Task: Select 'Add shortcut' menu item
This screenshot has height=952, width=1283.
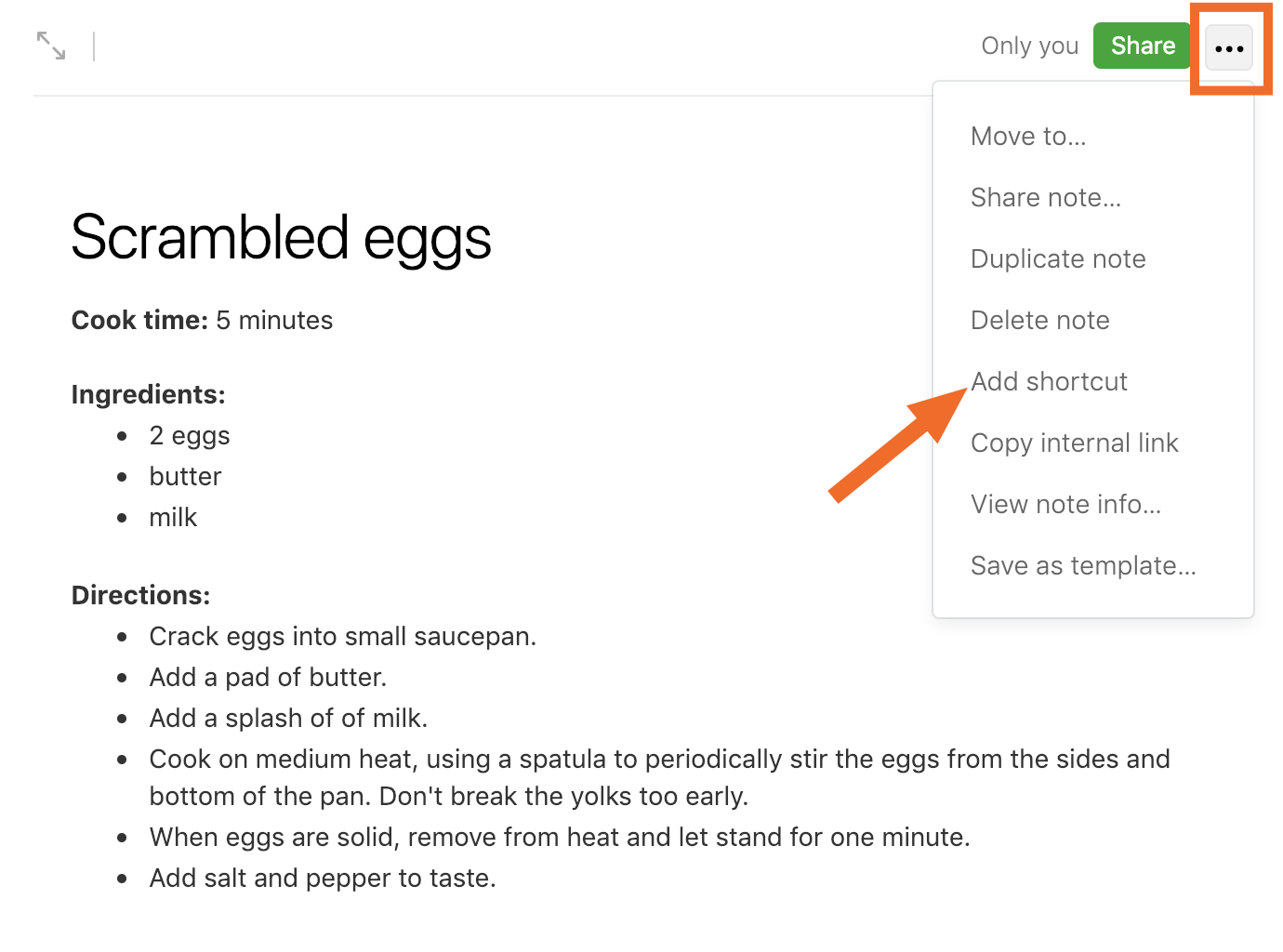Action: 1049,381
